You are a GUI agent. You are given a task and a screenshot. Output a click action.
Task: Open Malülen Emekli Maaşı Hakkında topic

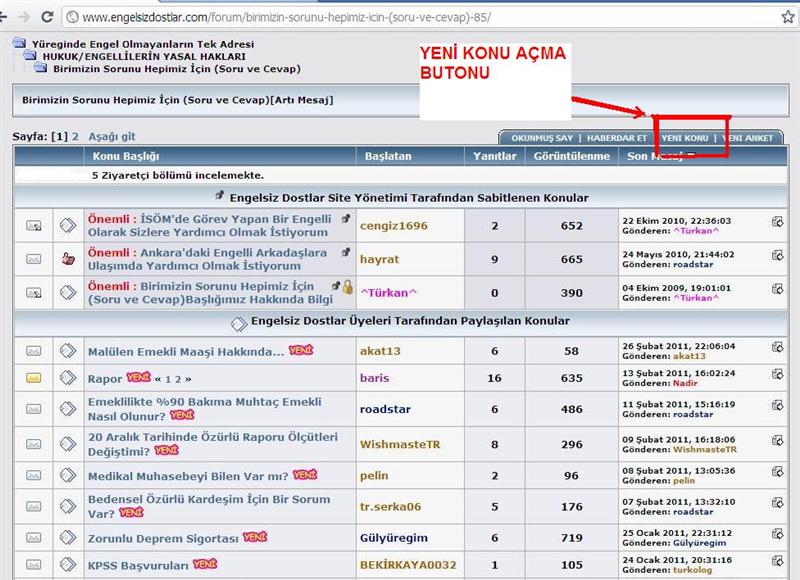[186, 351]
